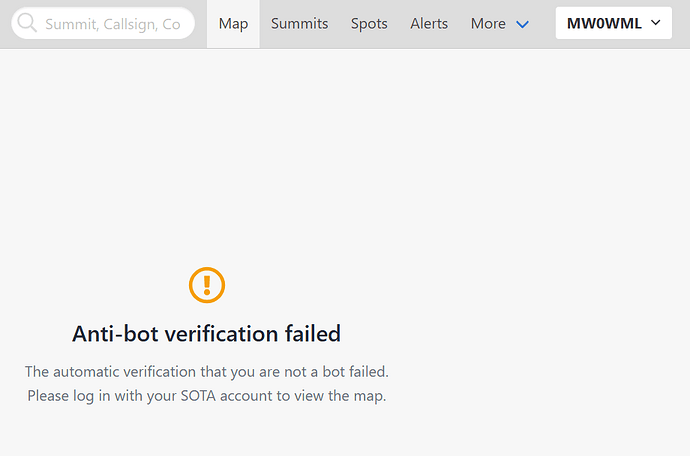690x456 pixels.
Task: Click the arrow icon next to MW0WML
Action: pyautogui.click(x=655, y=23)
